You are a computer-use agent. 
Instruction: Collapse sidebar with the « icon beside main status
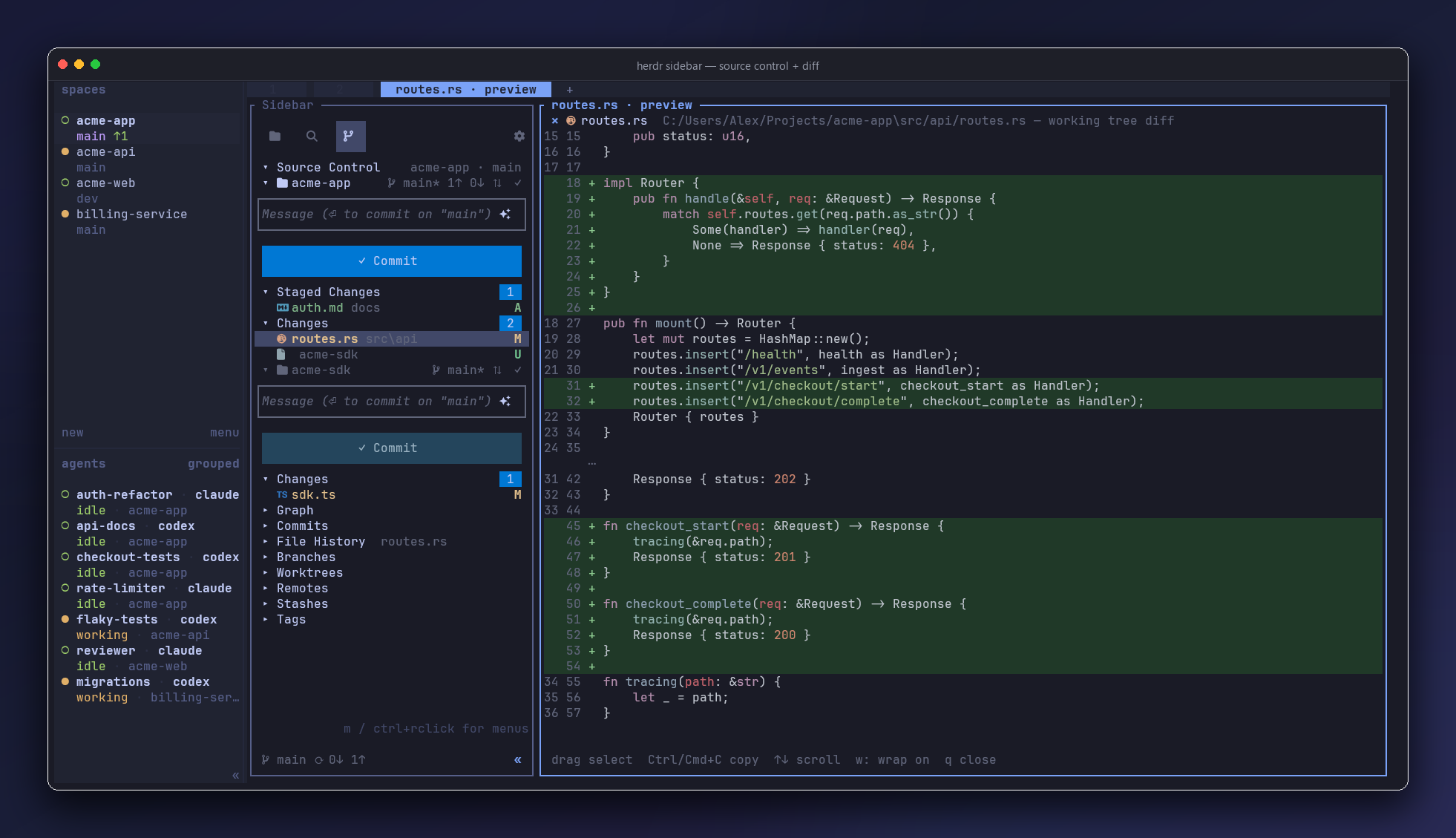point(518,759)
